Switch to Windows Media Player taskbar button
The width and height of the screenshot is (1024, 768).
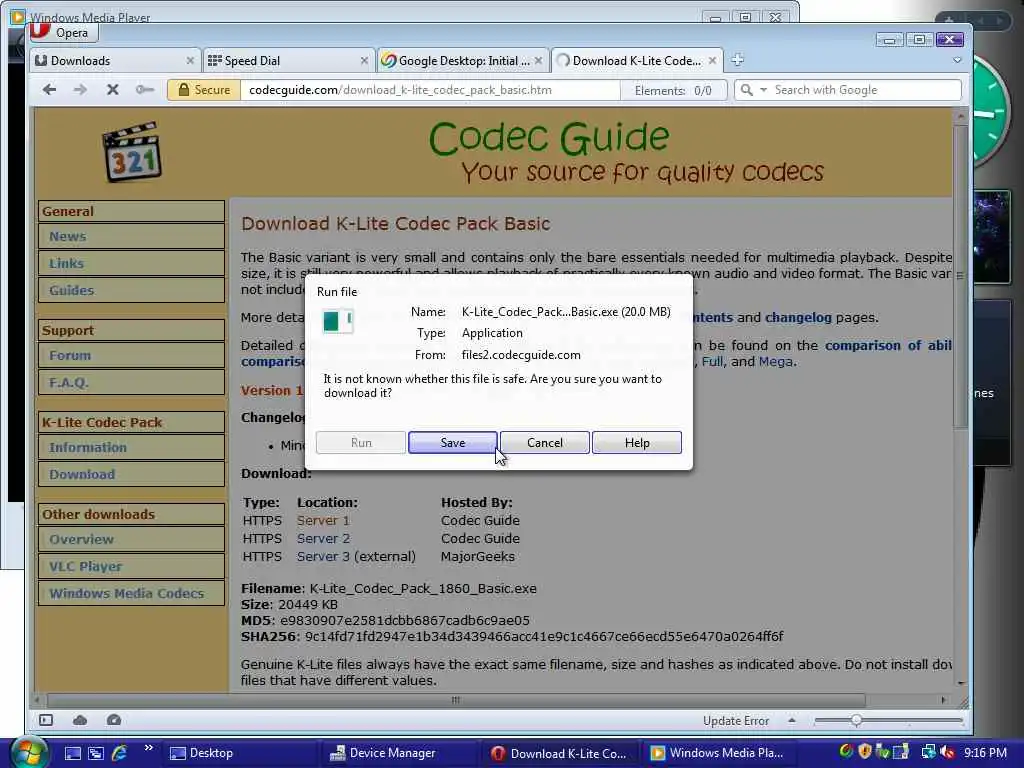point(721,753)
